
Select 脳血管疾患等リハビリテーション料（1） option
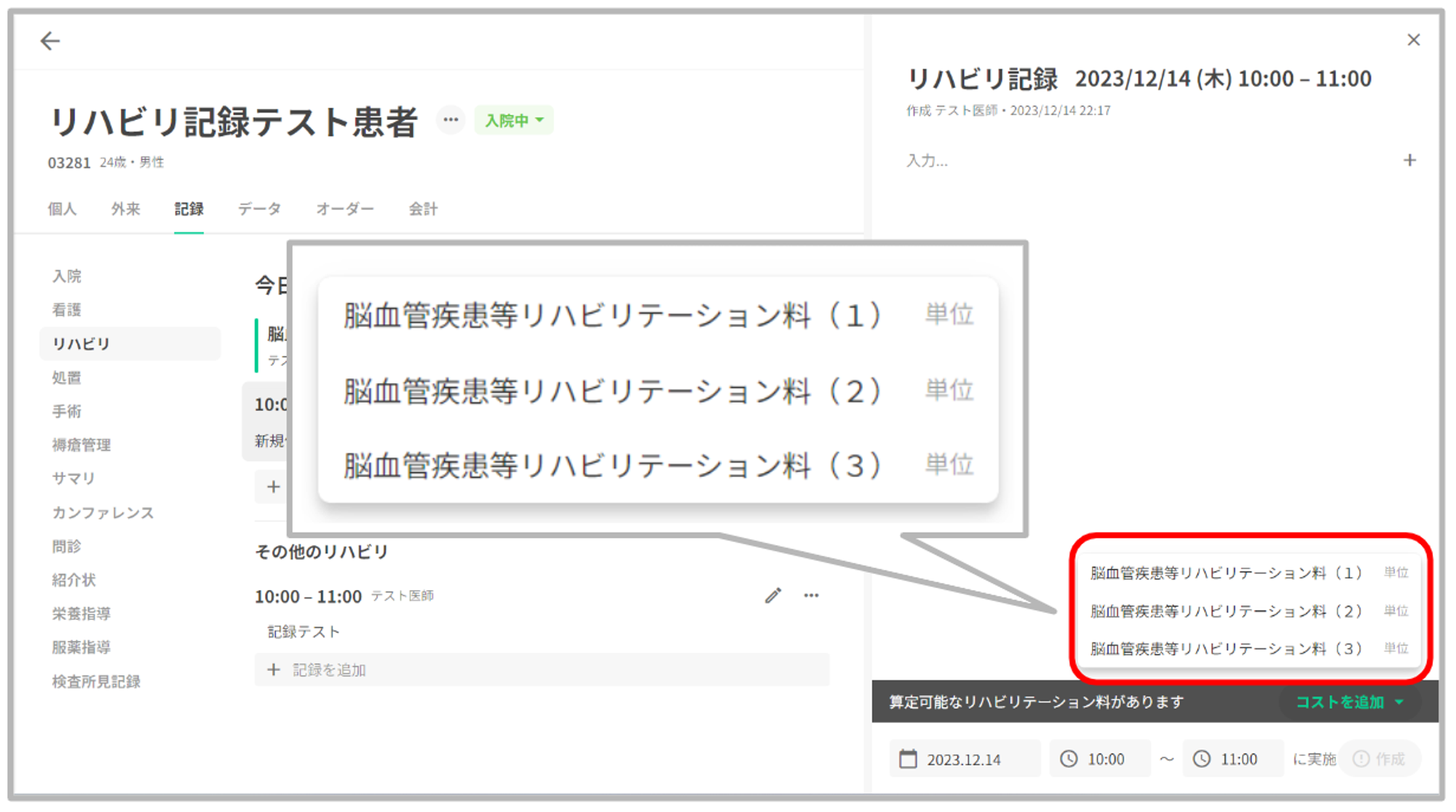point(1226,573)
